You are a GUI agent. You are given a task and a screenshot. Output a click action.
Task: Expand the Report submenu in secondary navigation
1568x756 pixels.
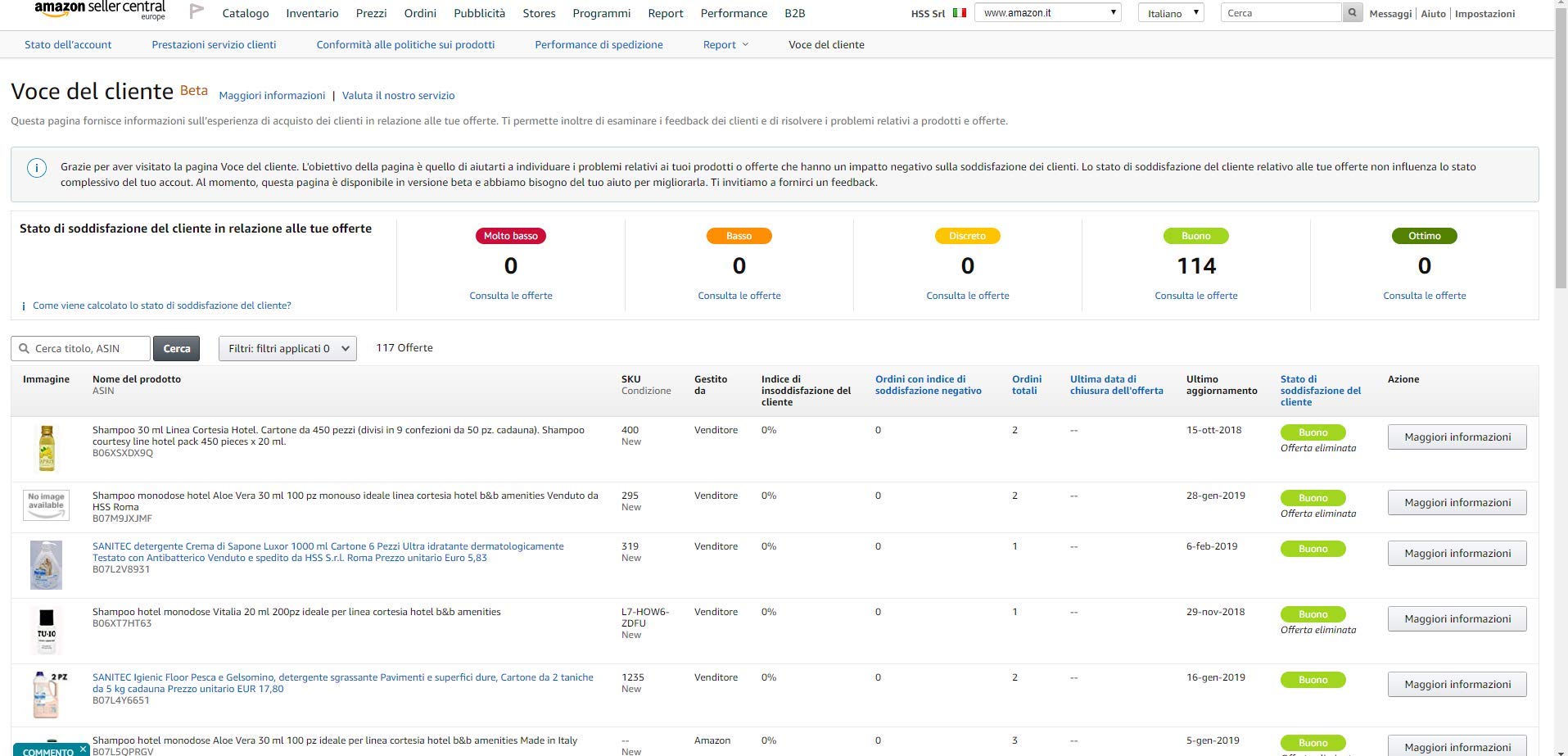tap(725, 44)
